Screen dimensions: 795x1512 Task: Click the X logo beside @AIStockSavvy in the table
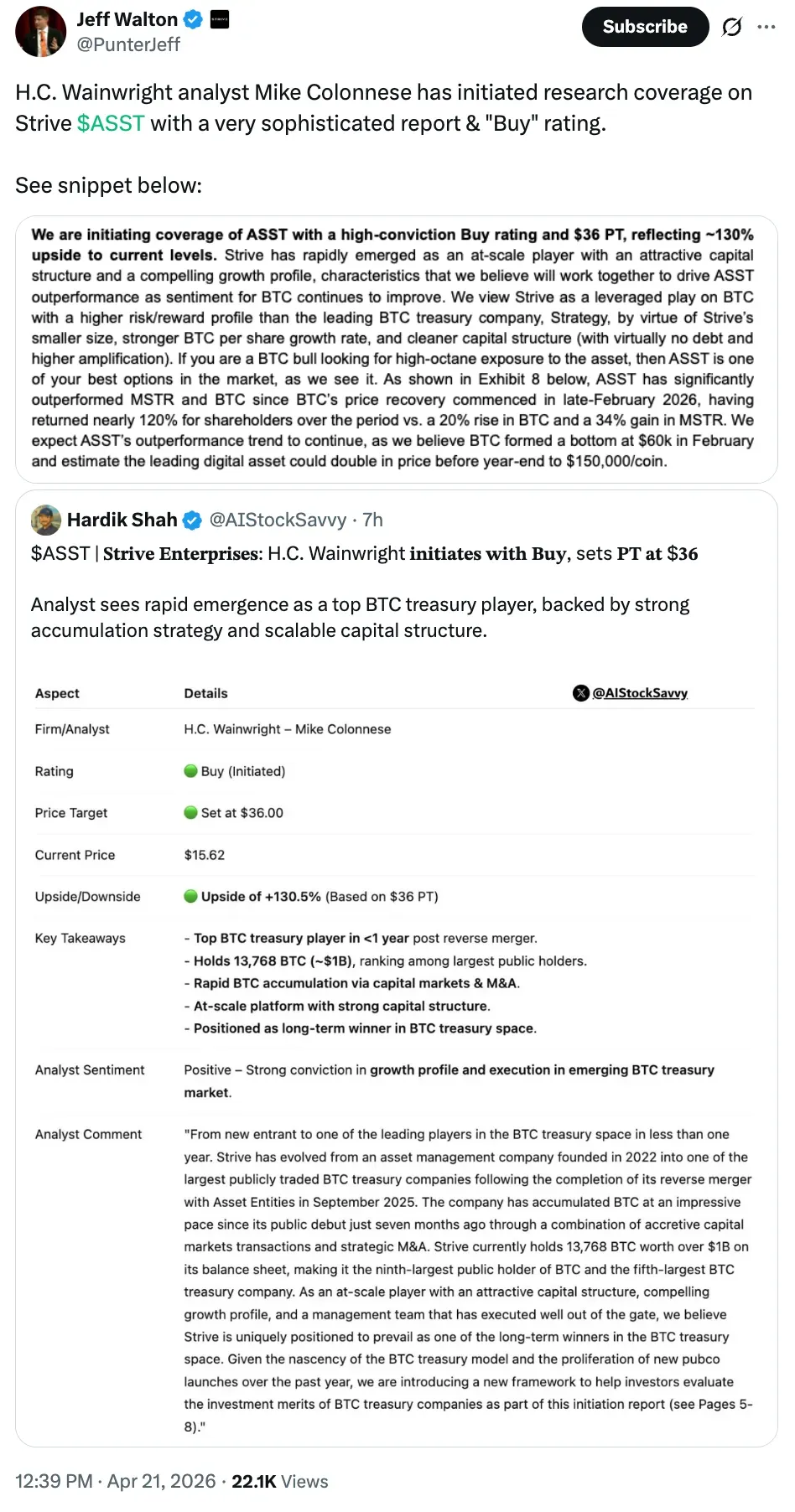pyautogui.click(x=580, y=693)
